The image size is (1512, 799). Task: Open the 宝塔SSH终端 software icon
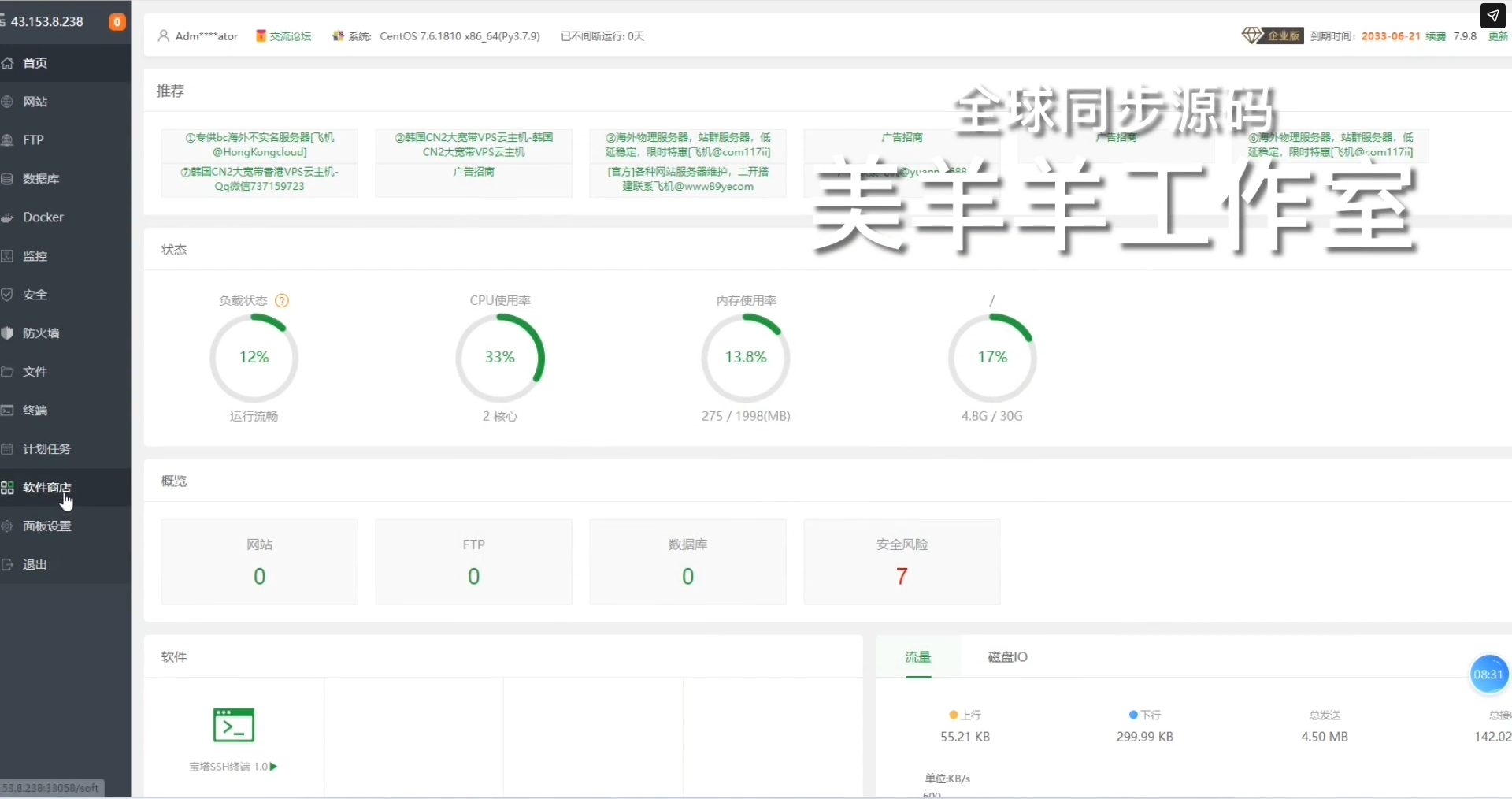coord(234,725)
